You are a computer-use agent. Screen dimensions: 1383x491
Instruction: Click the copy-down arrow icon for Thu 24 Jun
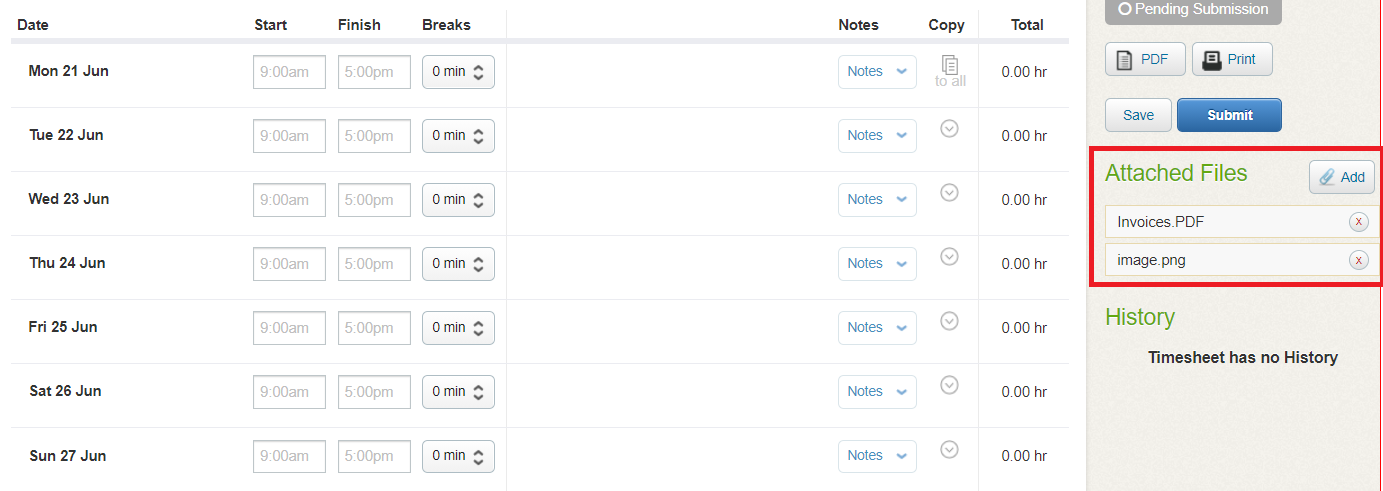pyautogui.click(x=950, y=257)
